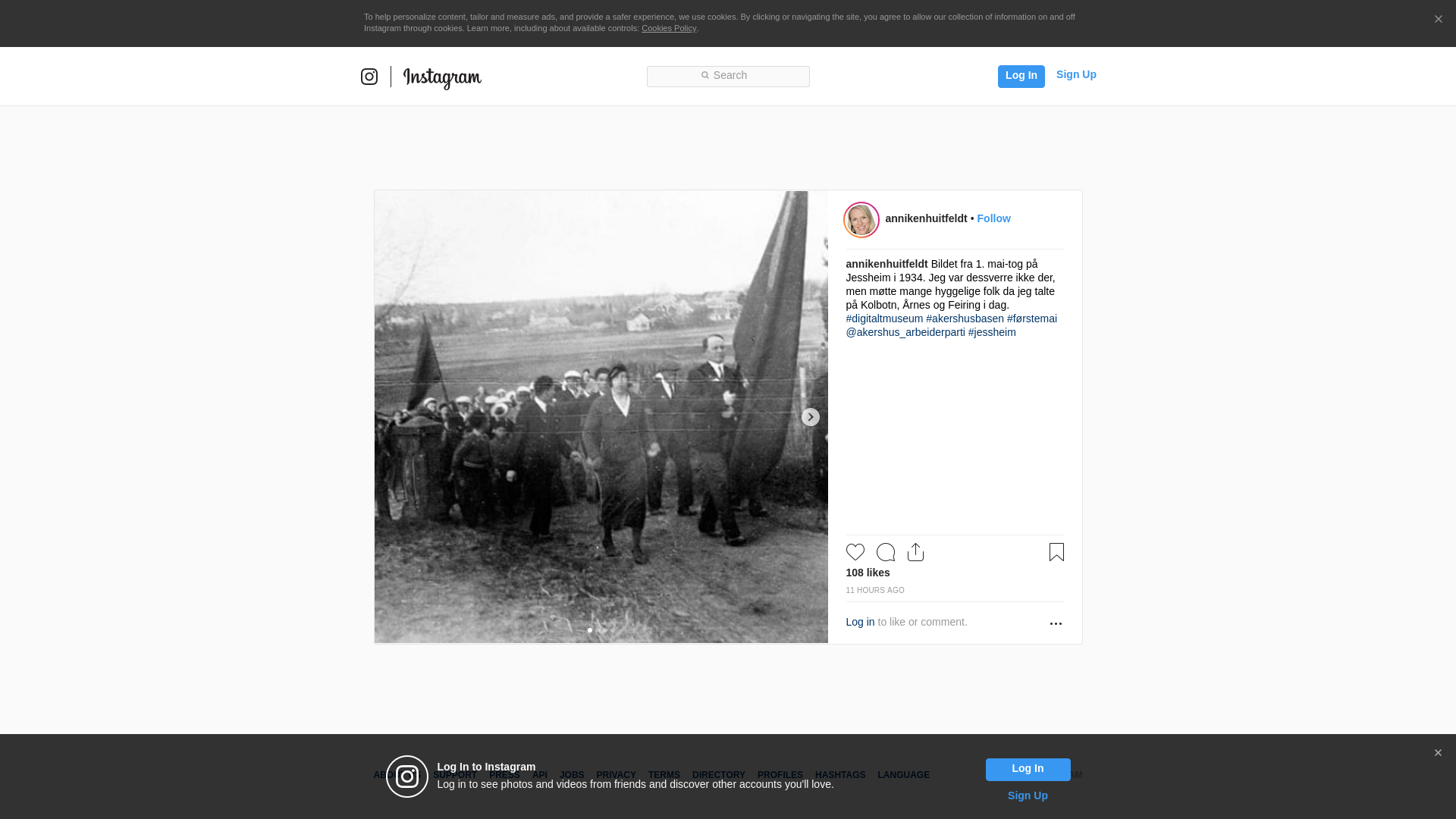The image size is (1456, 819).
Task: Focus the Search input field
Action: click(728, 76)
